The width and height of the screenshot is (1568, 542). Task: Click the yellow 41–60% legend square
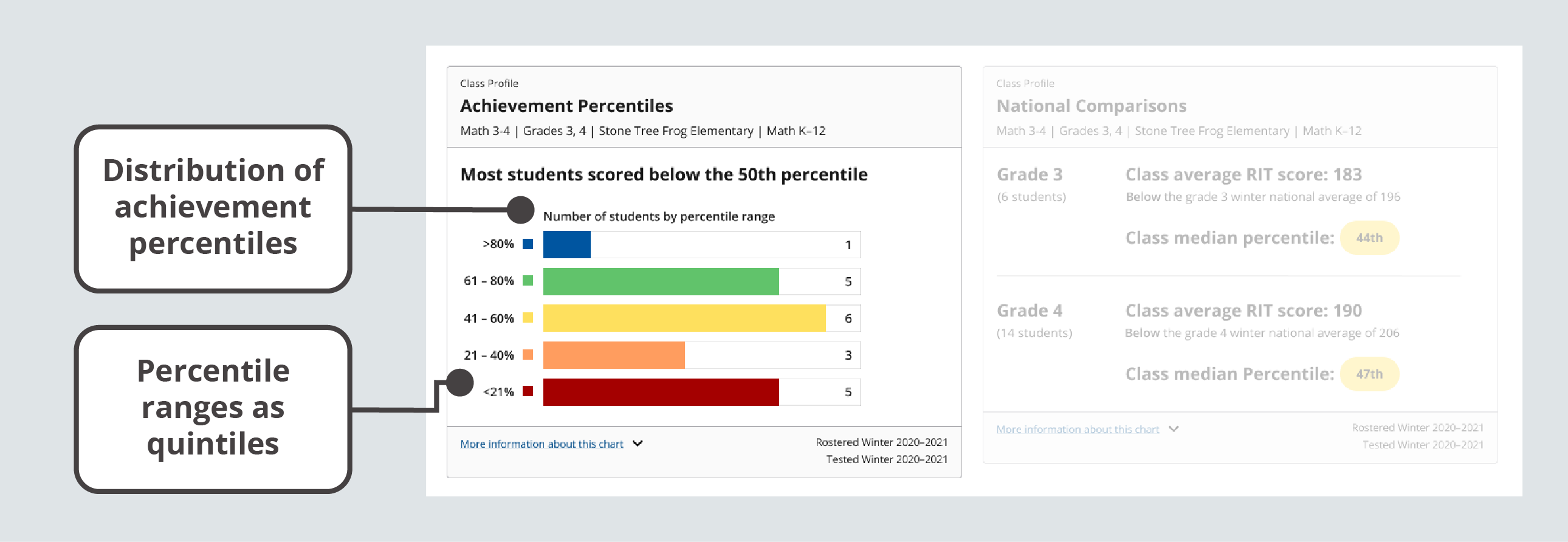pos(528,318)
